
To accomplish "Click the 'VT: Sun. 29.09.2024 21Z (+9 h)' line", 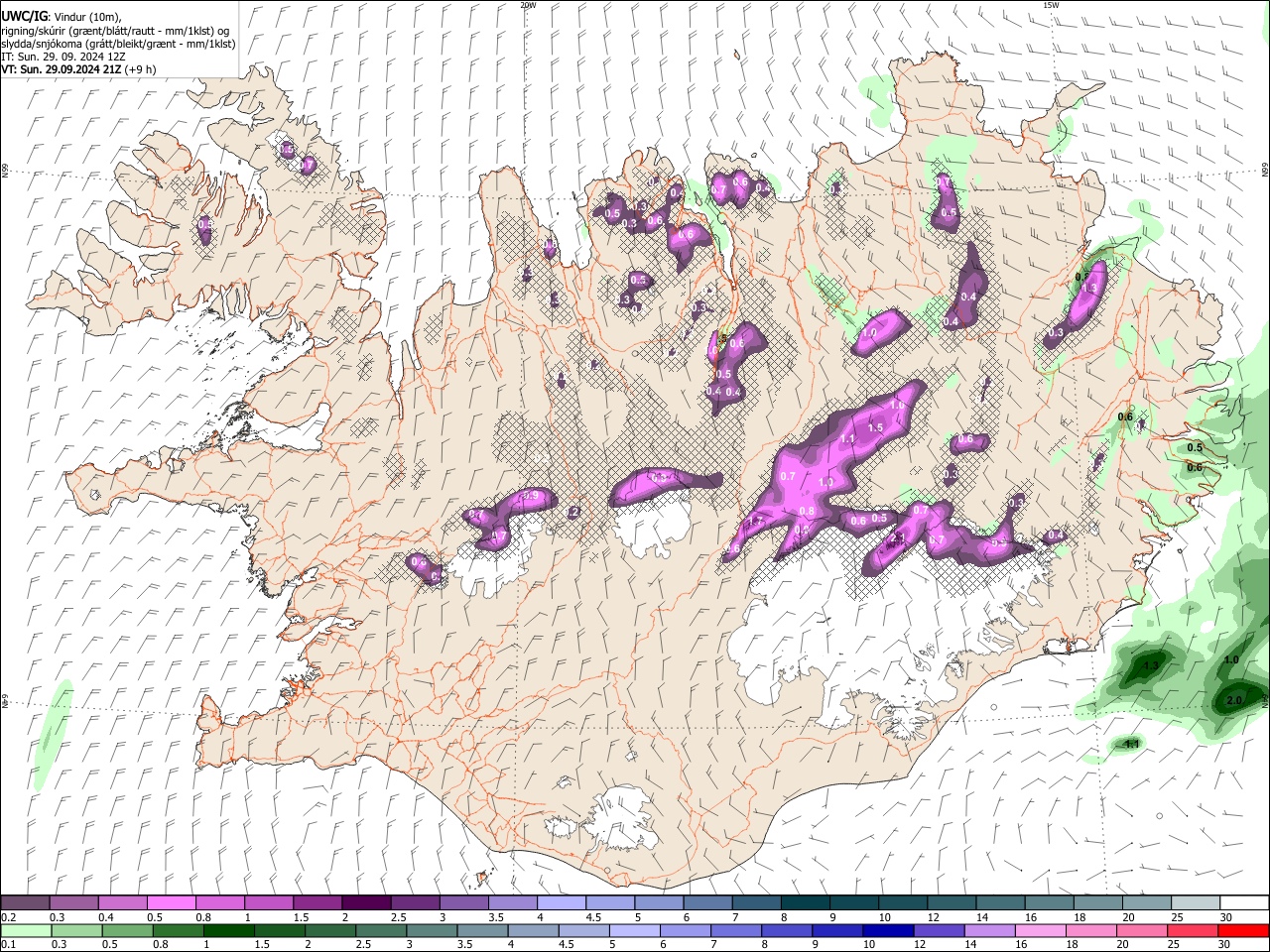I will coord(77,71).
